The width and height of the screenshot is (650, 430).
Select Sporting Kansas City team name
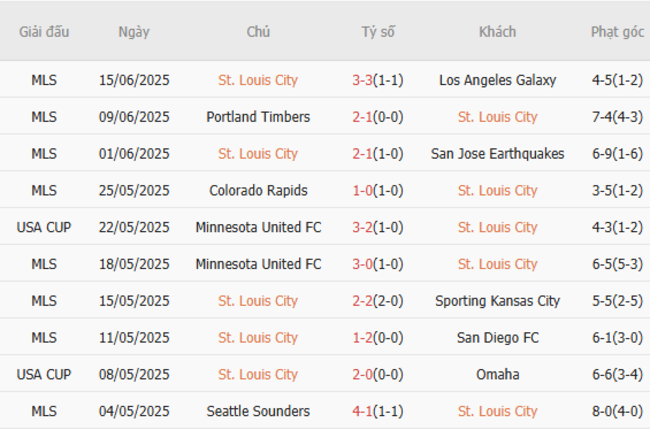[x=497, y=301]
